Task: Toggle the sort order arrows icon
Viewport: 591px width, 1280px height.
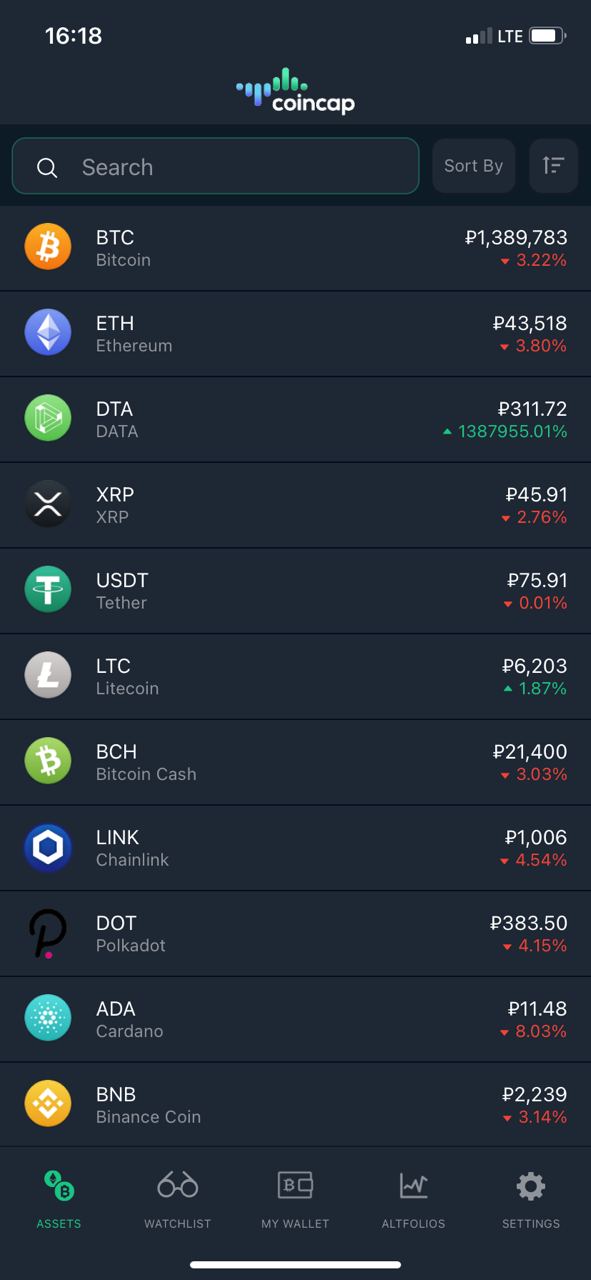Action: click(x=553, y=166)
